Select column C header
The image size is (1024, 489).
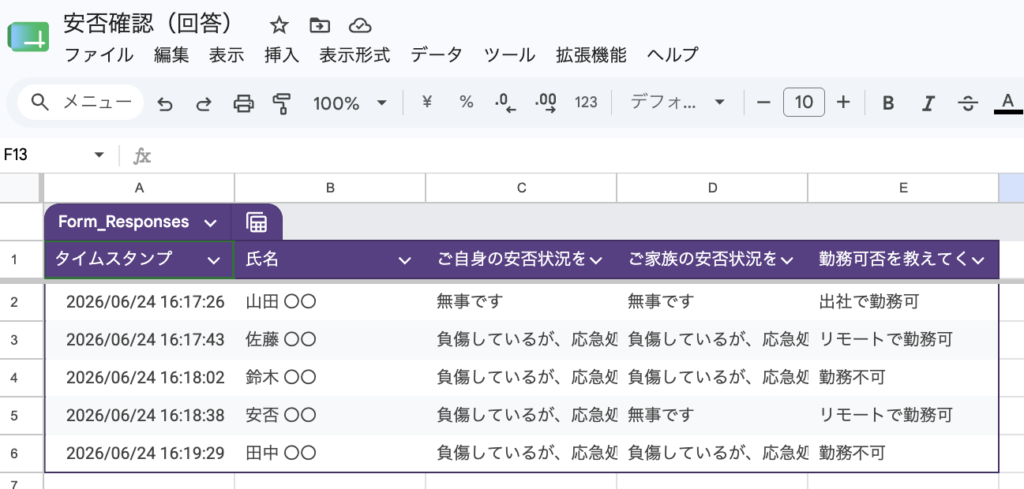pos(521,188)
